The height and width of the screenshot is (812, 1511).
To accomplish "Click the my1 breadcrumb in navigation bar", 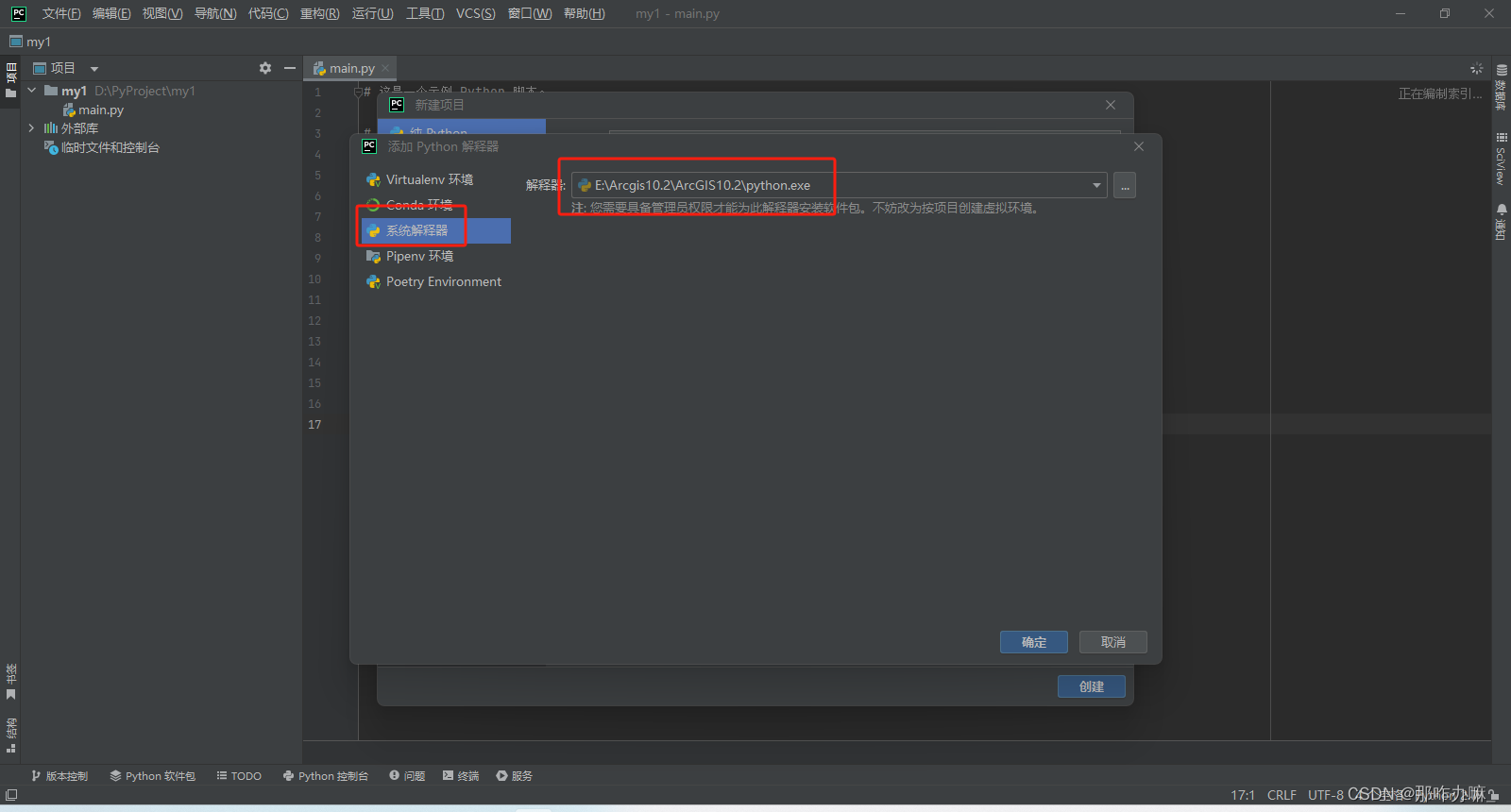I will (x=30, y=42).
